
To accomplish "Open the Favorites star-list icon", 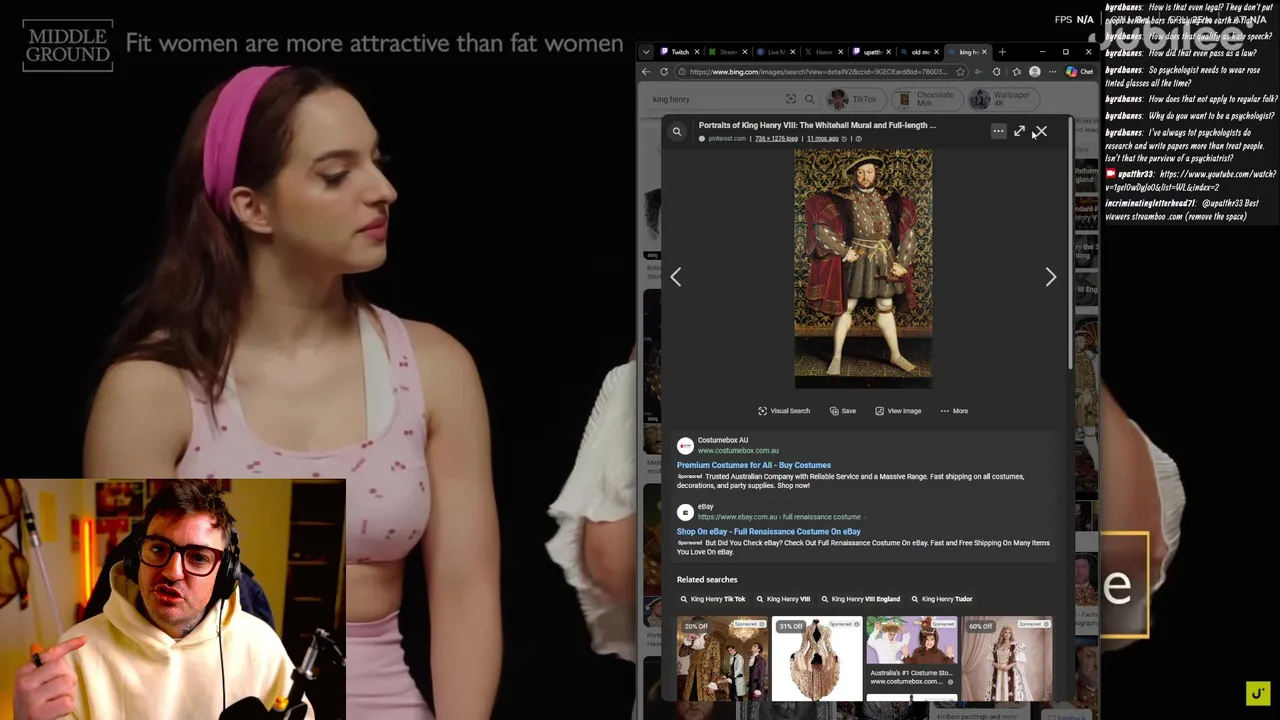I will pos(1016,72).
